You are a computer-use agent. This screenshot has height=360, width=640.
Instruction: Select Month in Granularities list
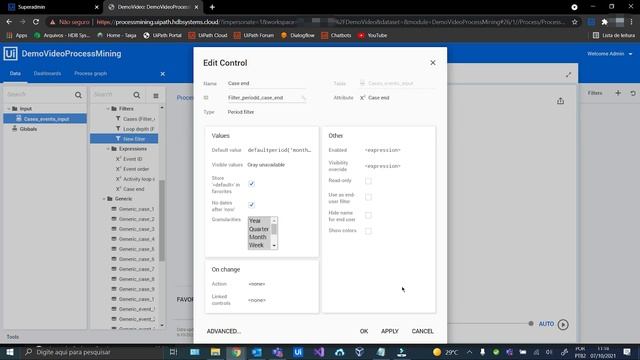pyautogui.click(x=259, y=237)
